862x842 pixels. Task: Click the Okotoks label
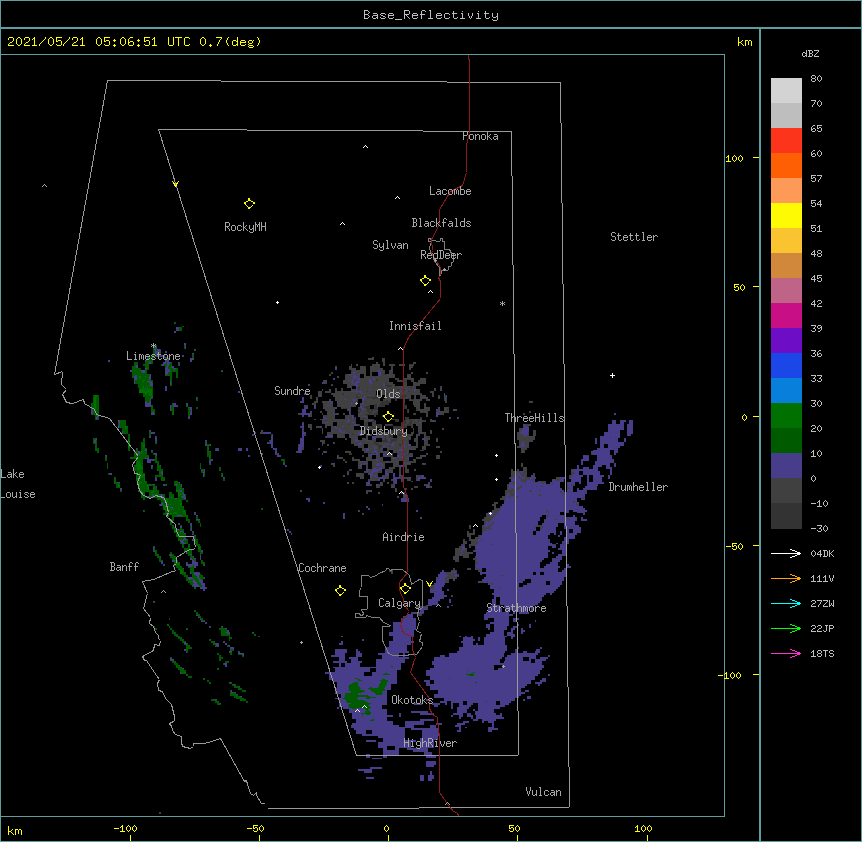[412, 700]
